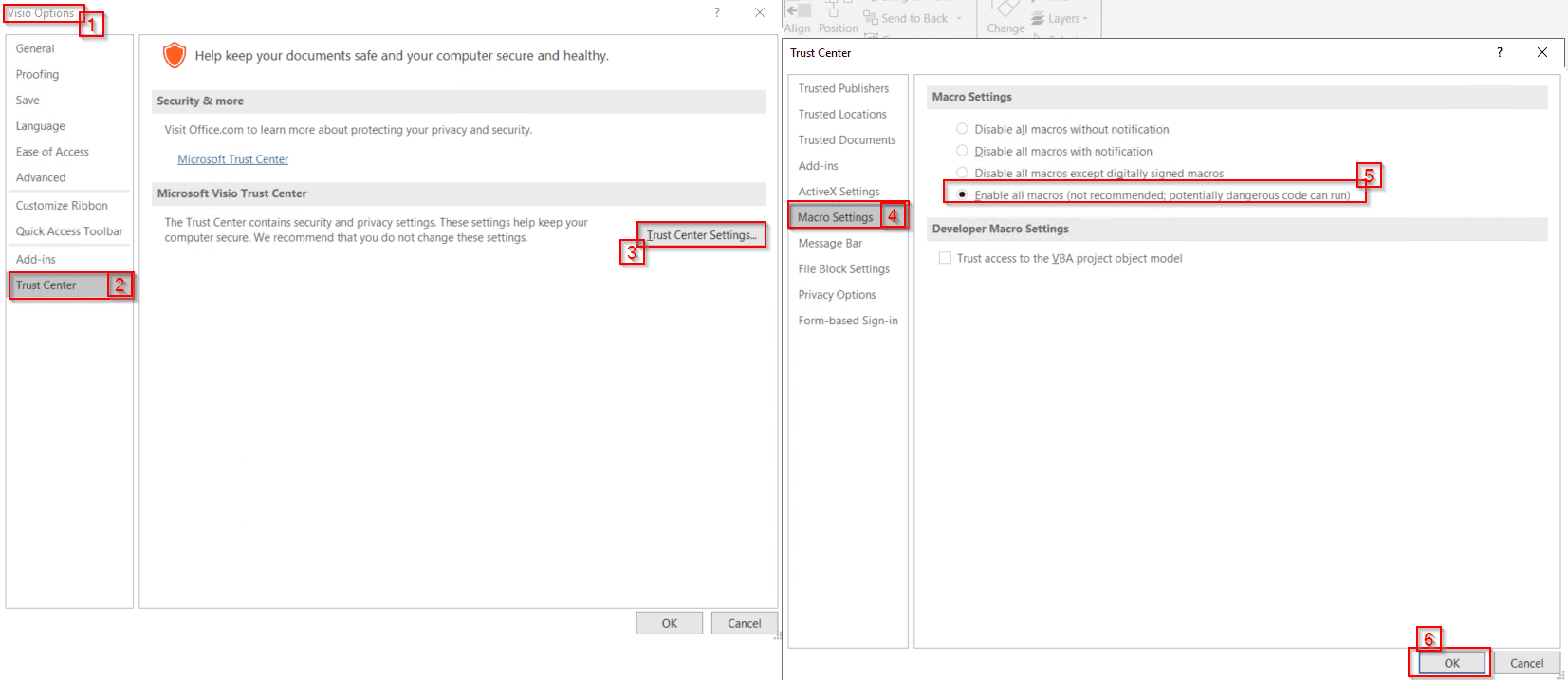The height and width of the screenshot is (680, 1568).
Task: Open the Microsoft Trust Center link
Action: tap(232, 159)
